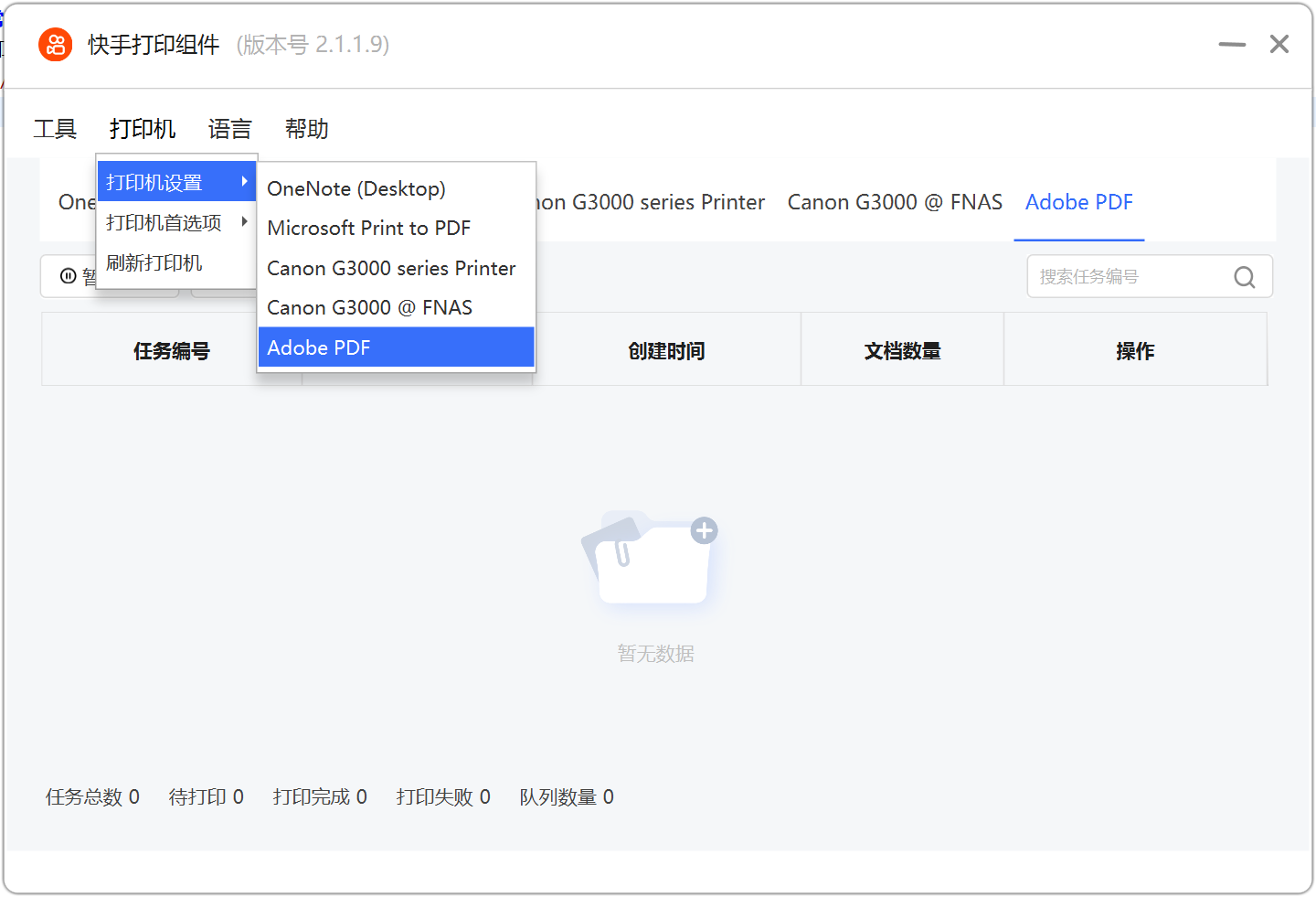Minimize the print component window
The image size is (1316, 897).
(1231, 44)
